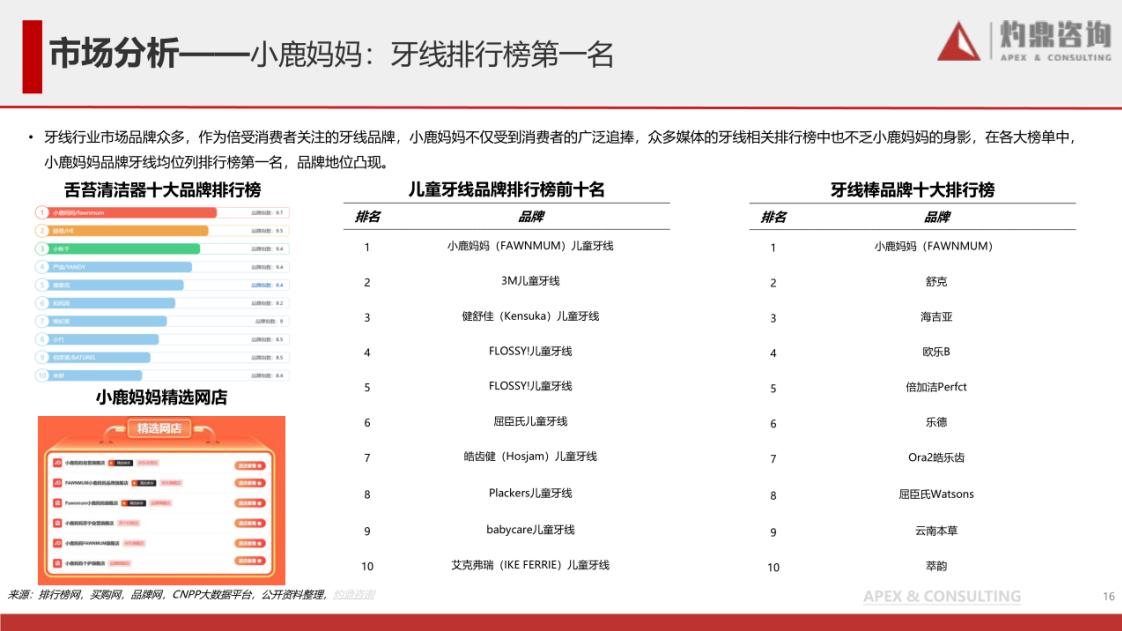Select the brand 乐德
The width and height of the screenshot is (1122, 631).
coord(936,422)
